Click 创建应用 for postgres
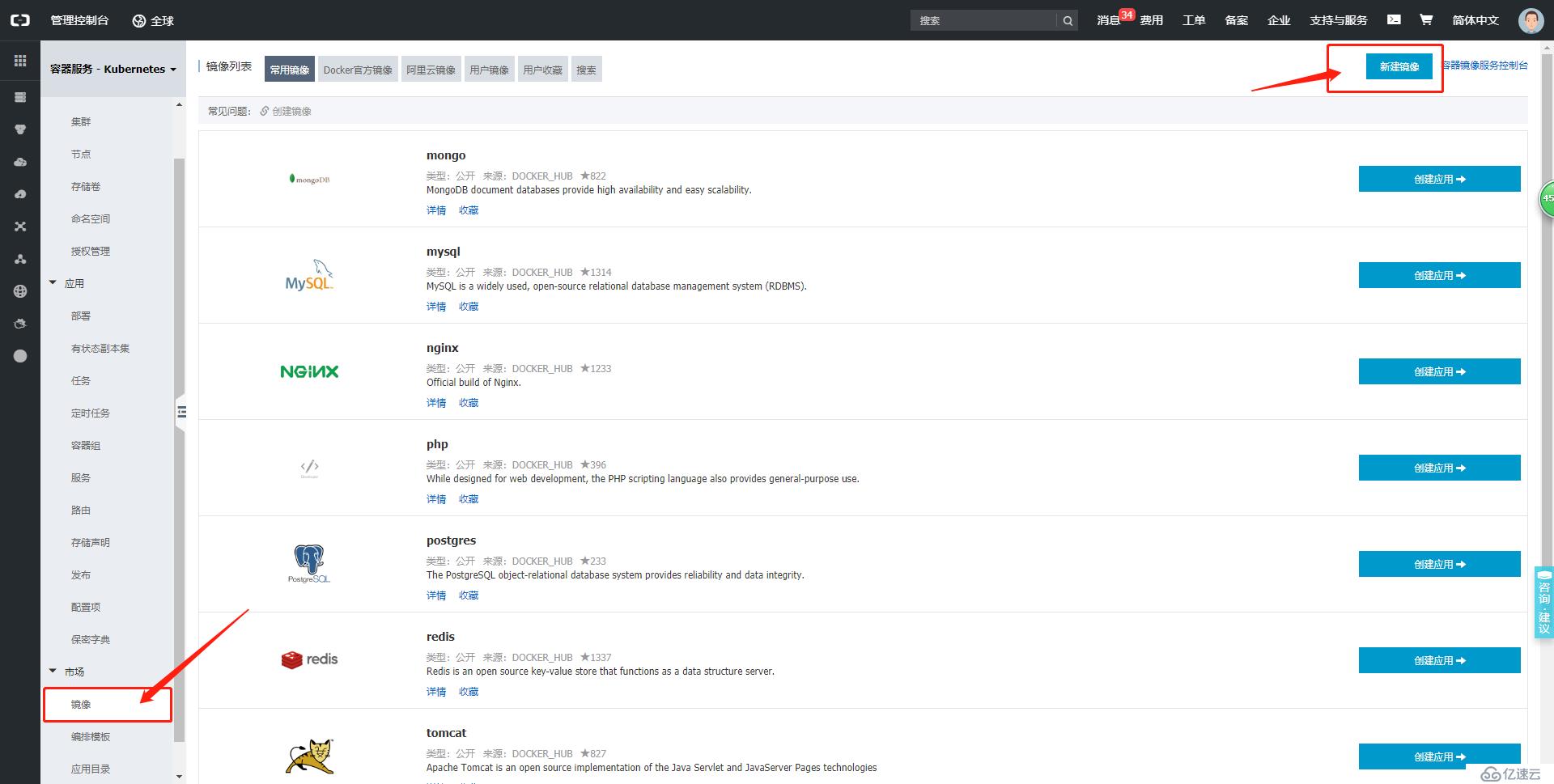This screenshot has height=784, width=1554. (1439, 564)
